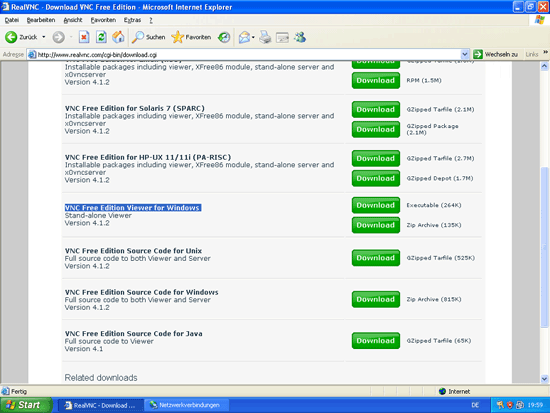Open the history/media toolbar icon
This screenshot has width=550, height=413.
tap(224, 37)
